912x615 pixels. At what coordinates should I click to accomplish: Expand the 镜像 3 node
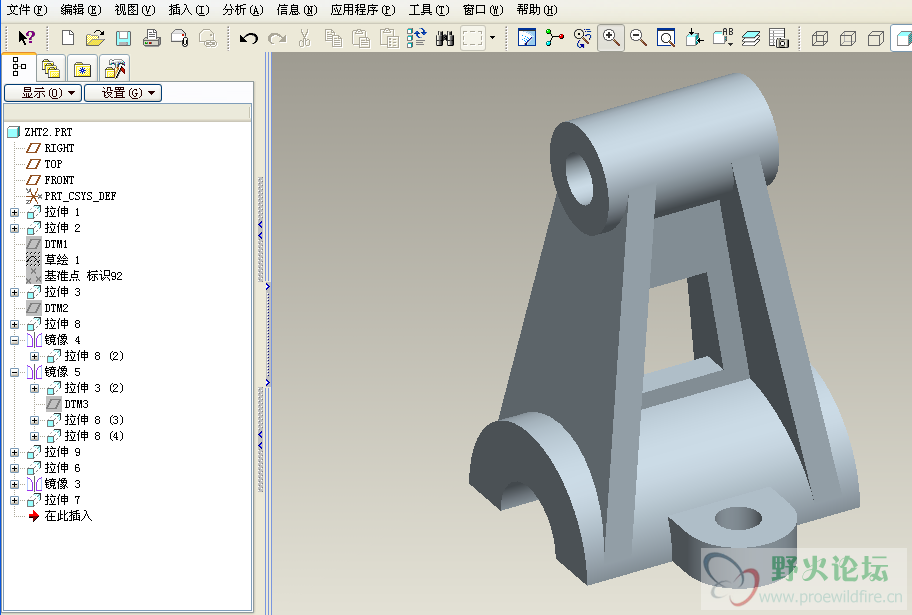point(15,484)
